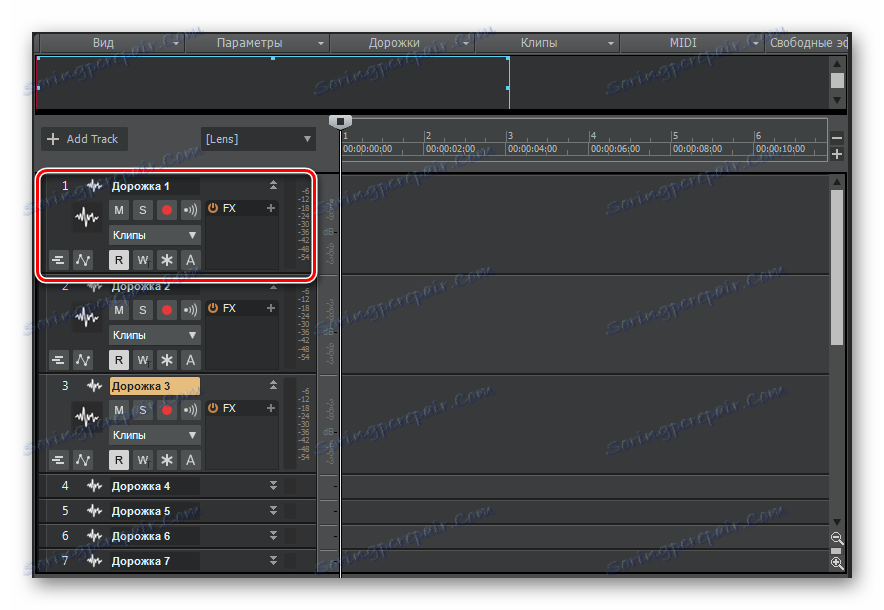The image size is (884, 610).
Task: Toggle input echo on Дорожка 2
Action: coord(191,310)
